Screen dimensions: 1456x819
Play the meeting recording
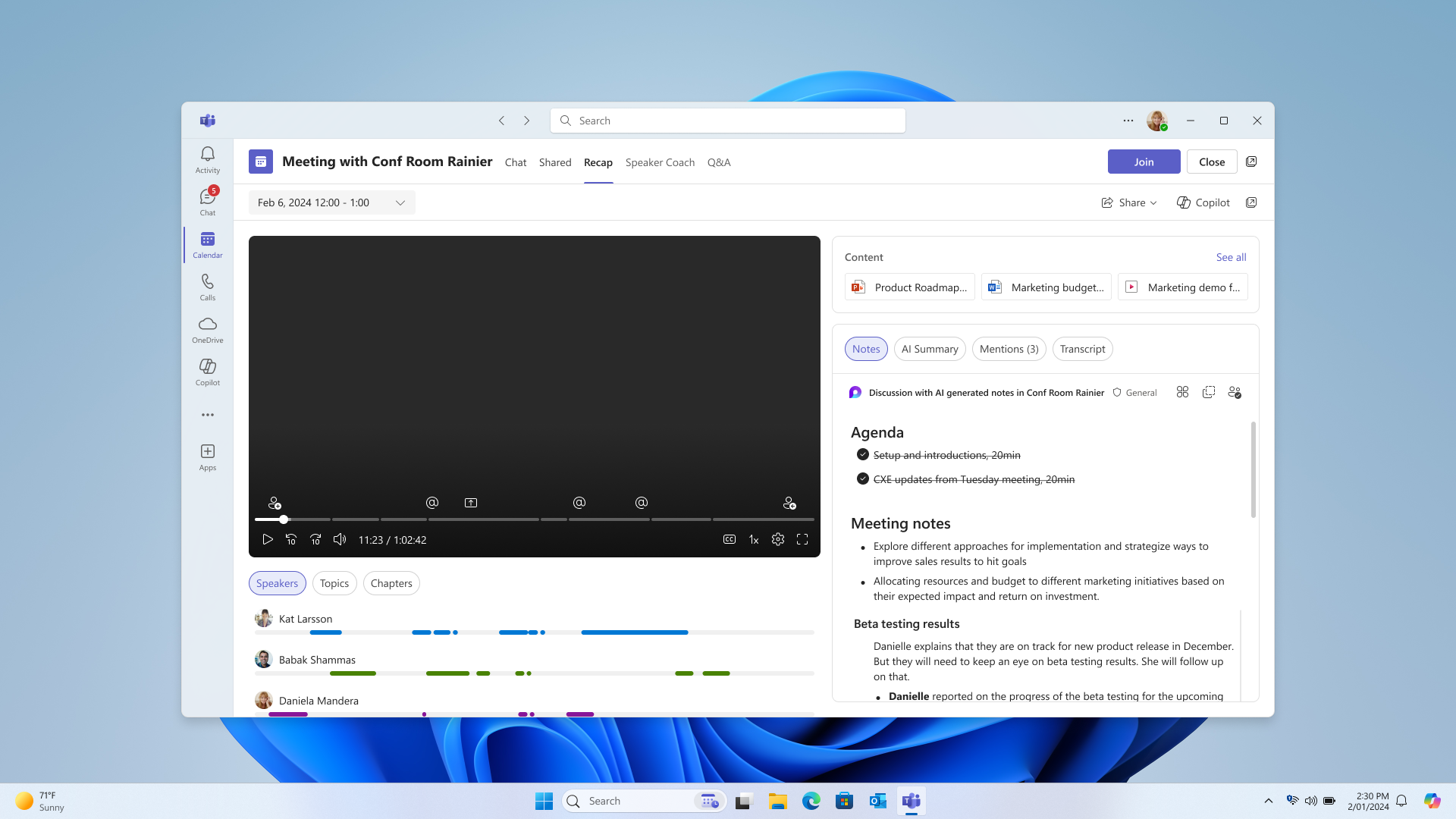pyautogui.click(x=267, y=539)
